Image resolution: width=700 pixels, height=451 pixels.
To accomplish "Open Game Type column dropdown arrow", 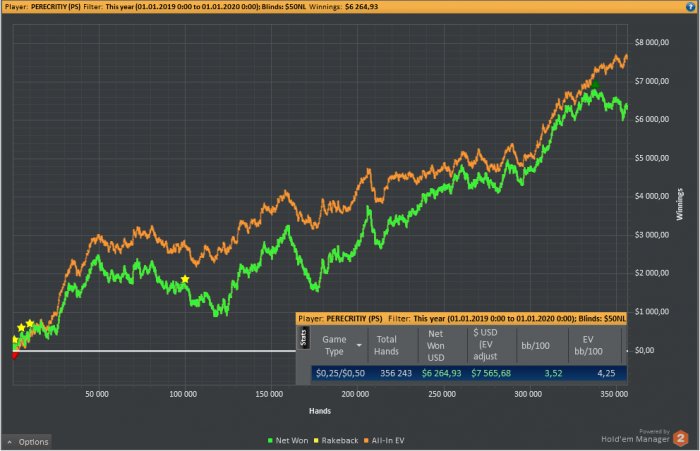I will pyautogui.click(x=359, y=345).
